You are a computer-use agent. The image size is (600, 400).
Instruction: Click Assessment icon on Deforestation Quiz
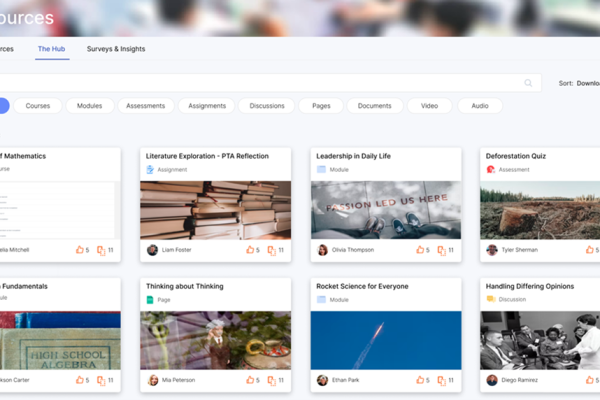[x=491, y=169]
